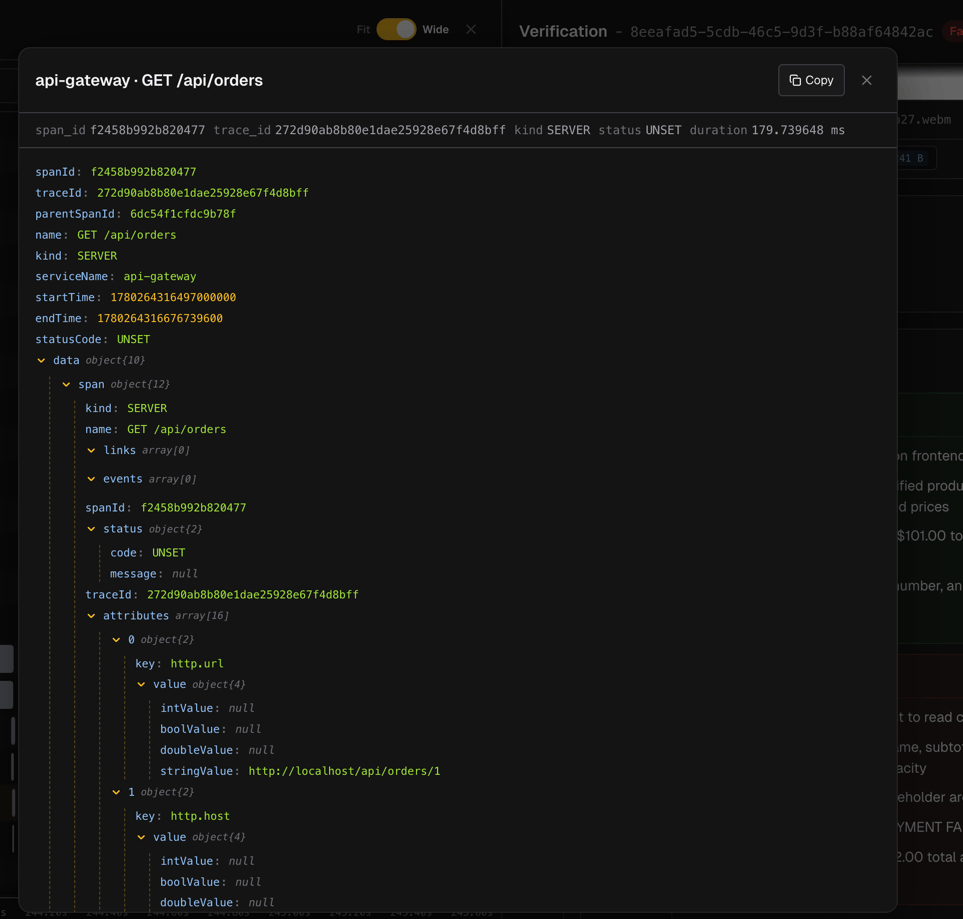This screenshot has width=963, height=919.
Task: Copy the span JSON with Copy button
Action: pyautogui.click(x=811, y=80)
